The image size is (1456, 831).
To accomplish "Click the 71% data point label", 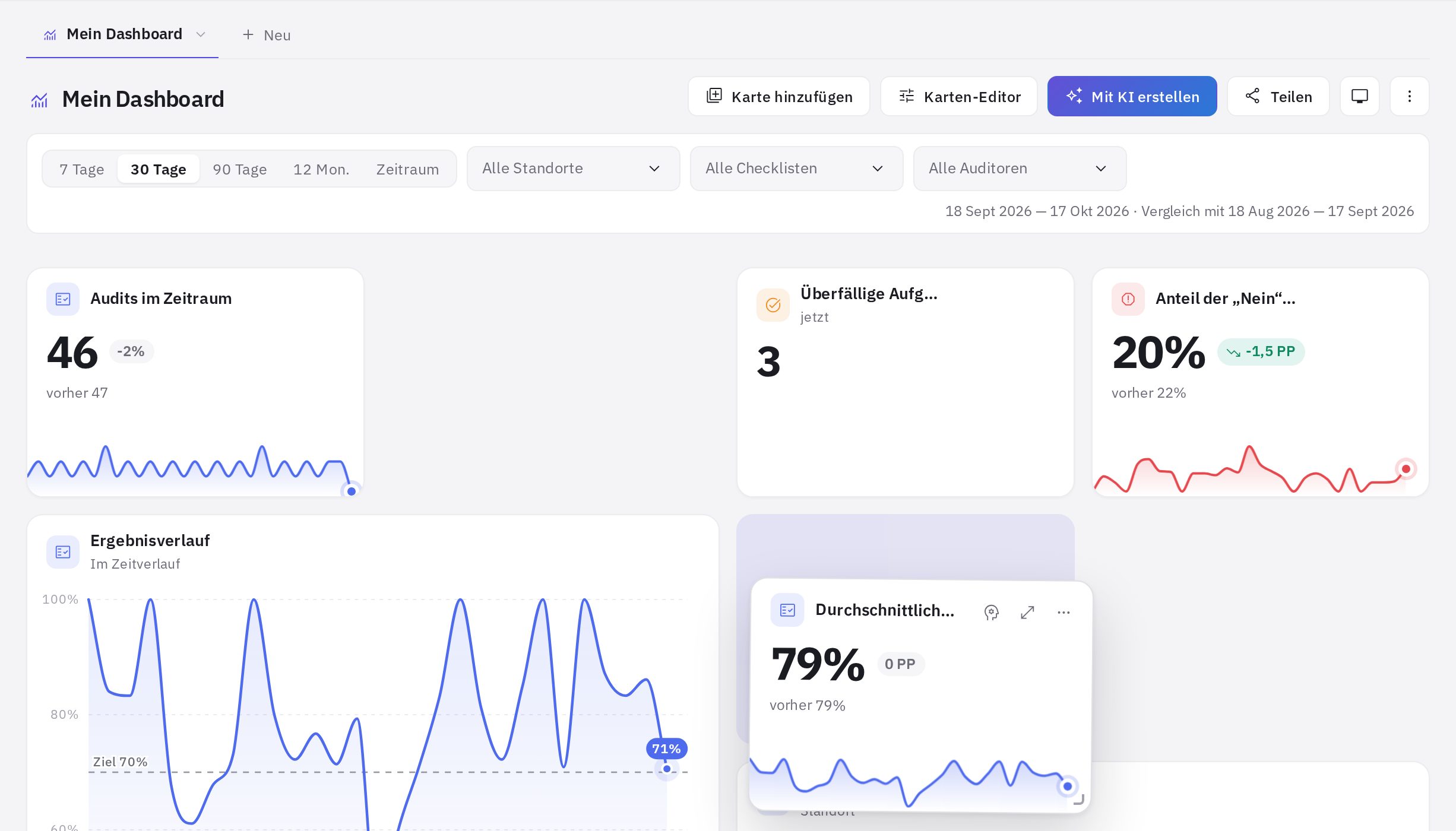I will pyautogui.click(x=666, y=749).
